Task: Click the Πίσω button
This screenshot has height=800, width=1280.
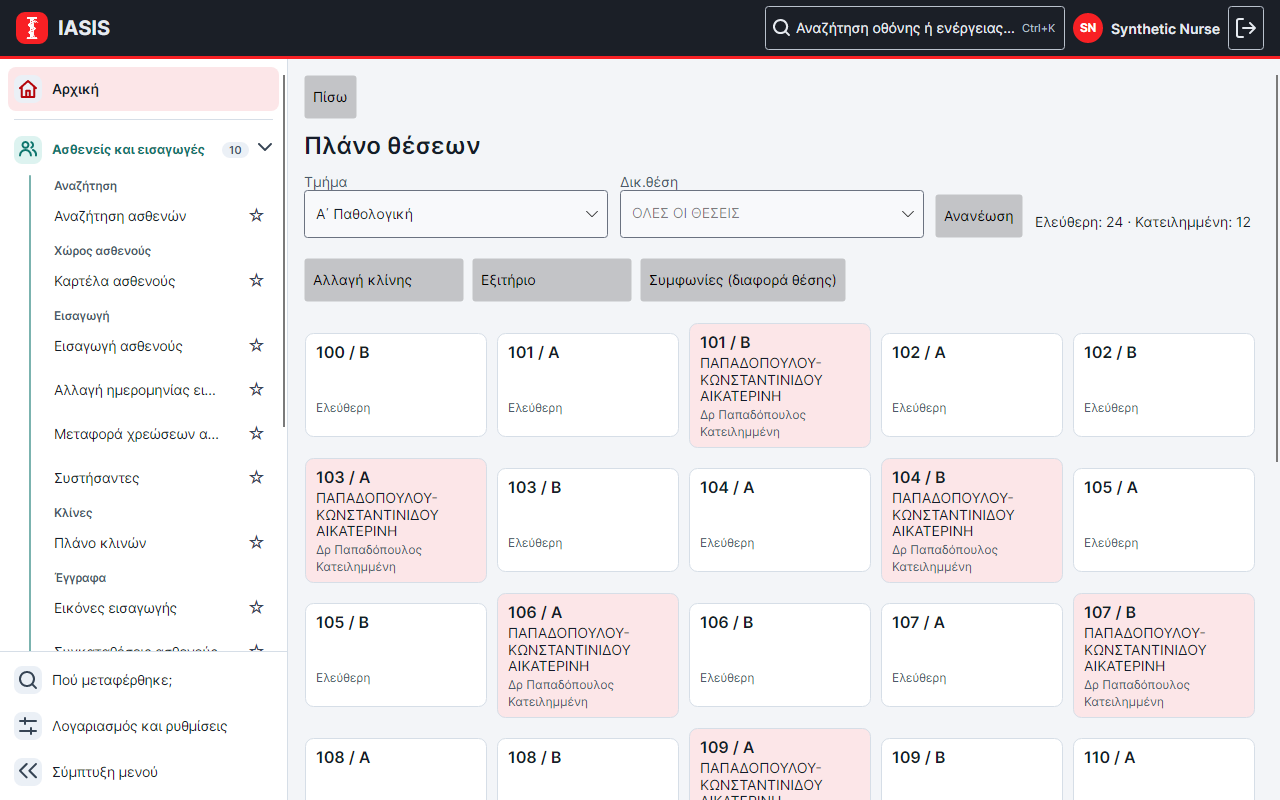Action: click(x=330, y=97)
